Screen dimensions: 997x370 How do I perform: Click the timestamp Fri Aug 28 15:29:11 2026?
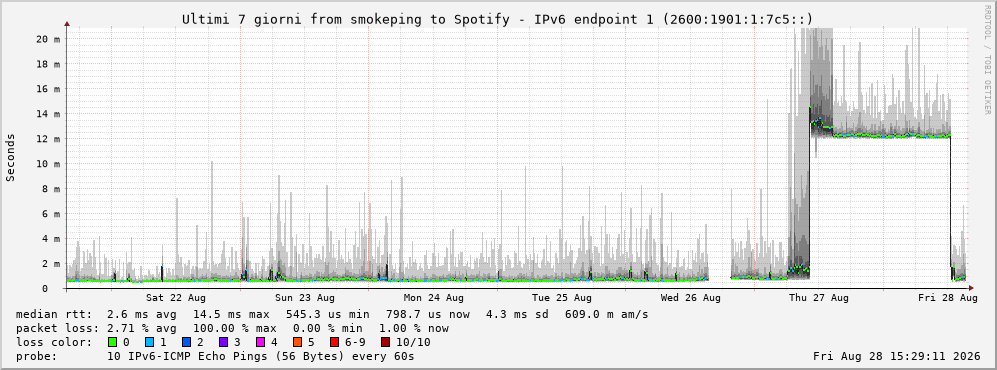pyautogui.click(x=896, y=356)
